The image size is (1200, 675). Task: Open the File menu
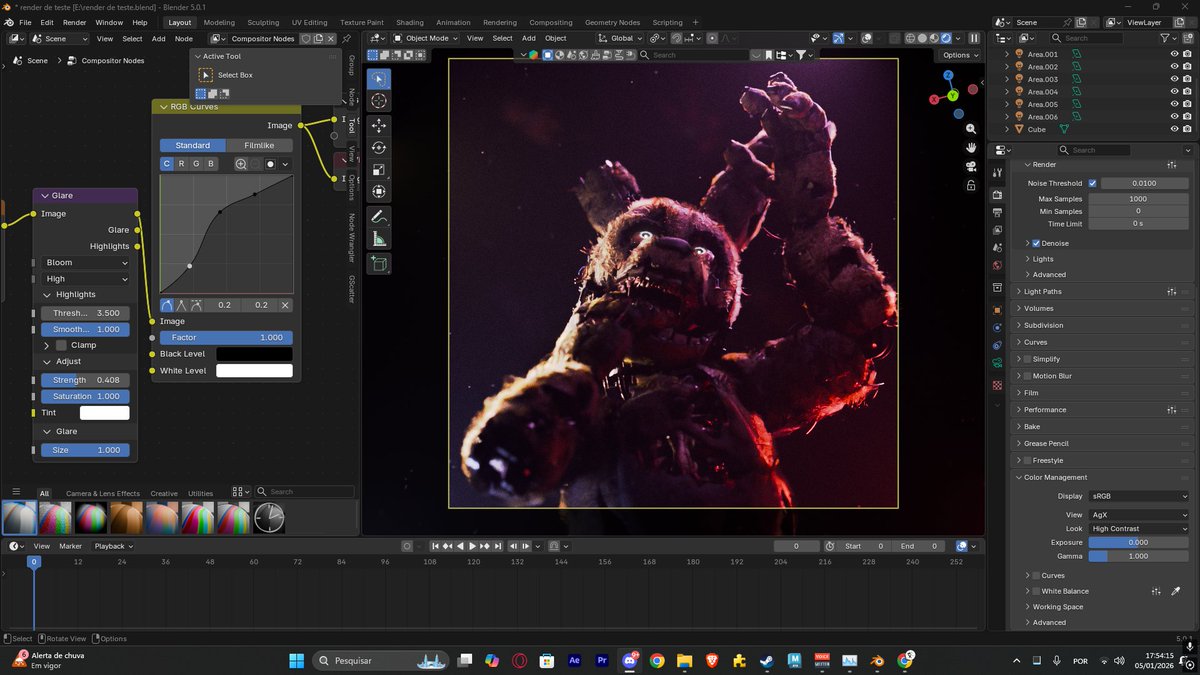(x=25, y=22)
